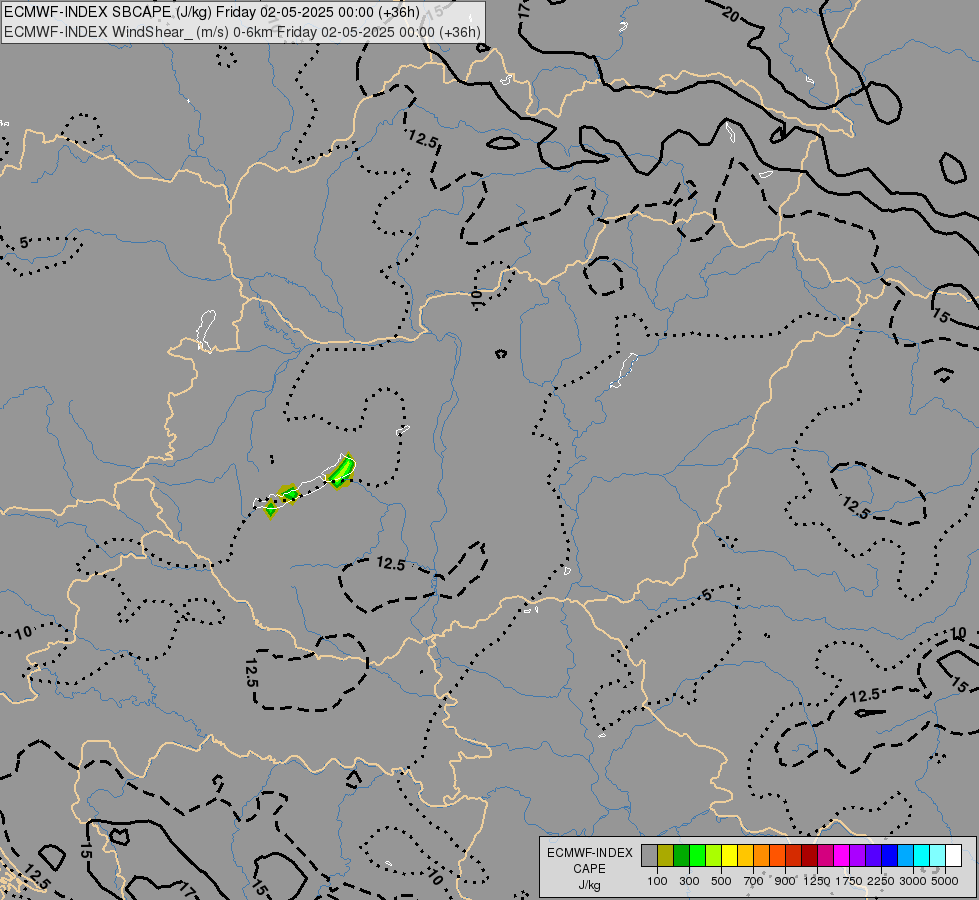Click the 3000 legend tick label
The width and height of the screenshot is (979, 900).
913,881
